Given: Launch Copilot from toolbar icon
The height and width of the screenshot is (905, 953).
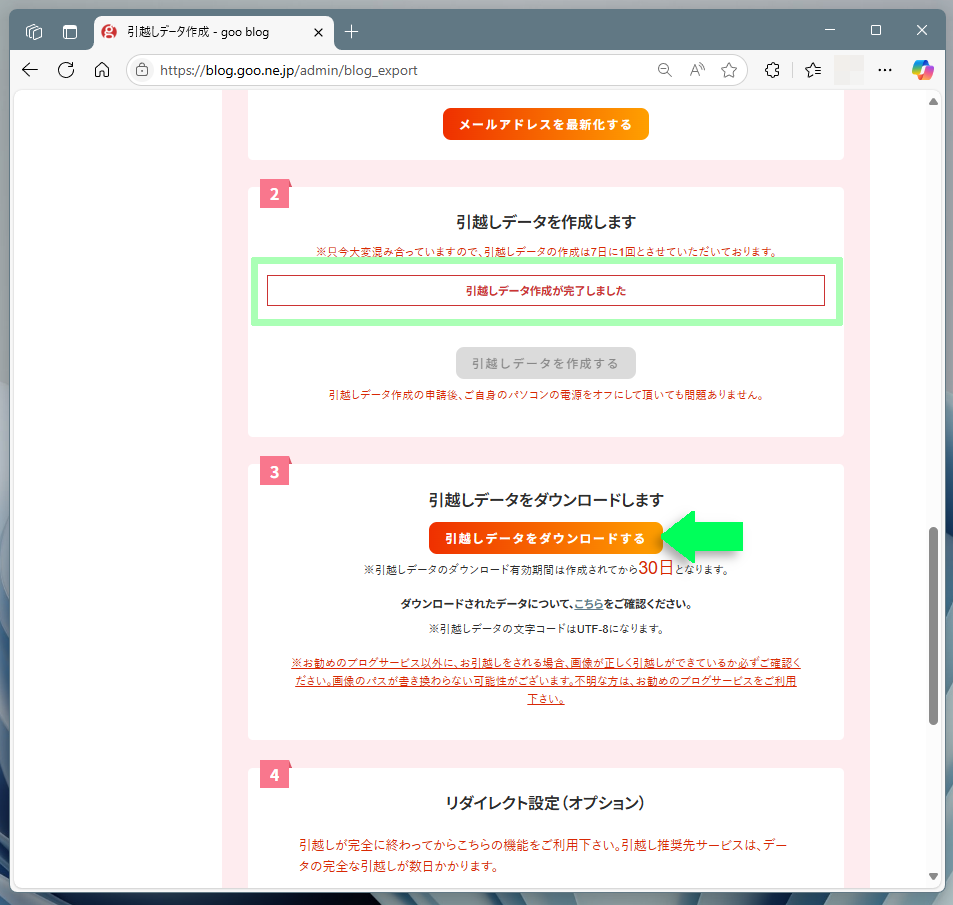Looking at the screenshot, I should (x=922, y=70).
